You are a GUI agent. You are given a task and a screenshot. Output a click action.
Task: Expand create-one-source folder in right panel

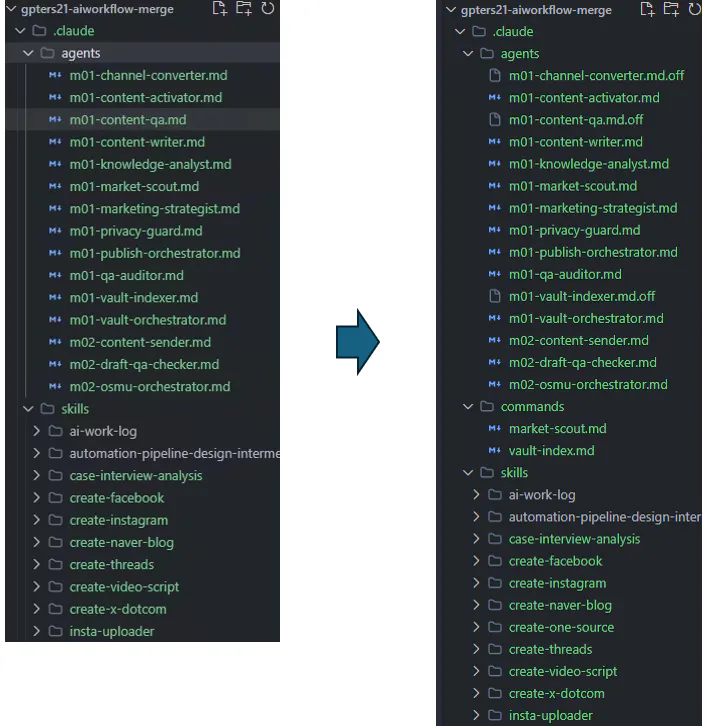tap(476, 627)
